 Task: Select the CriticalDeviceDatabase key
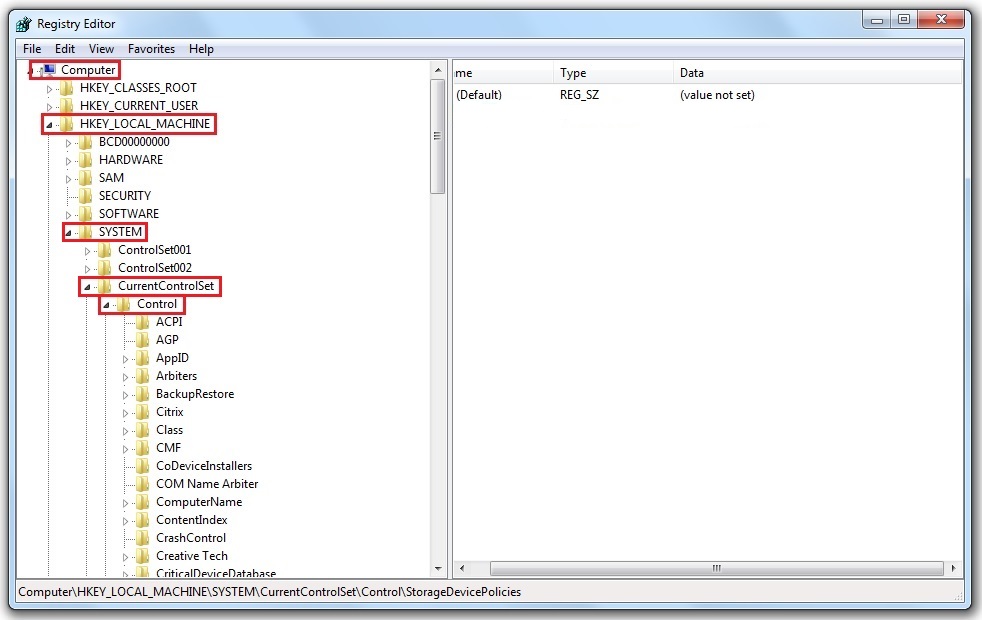tap(215, 573)
